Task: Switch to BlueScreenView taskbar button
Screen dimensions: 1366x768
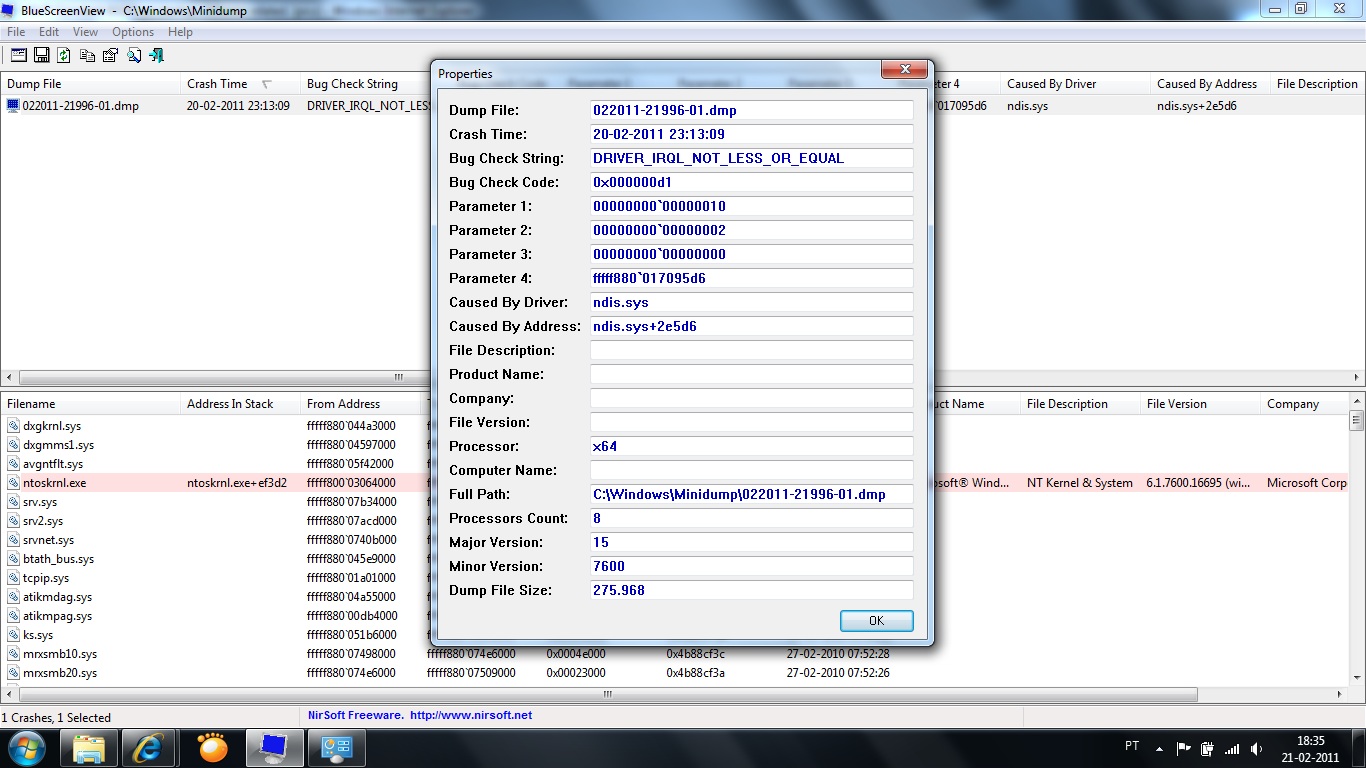Action: (273, 748)
